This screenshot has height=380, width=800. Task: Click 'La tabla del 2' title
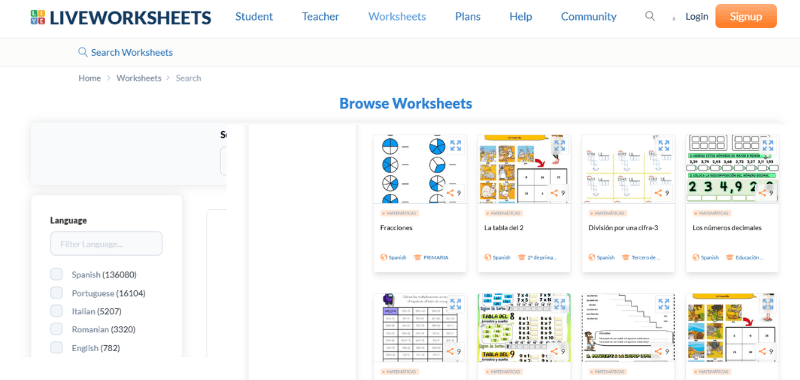(x=504, y=227)
